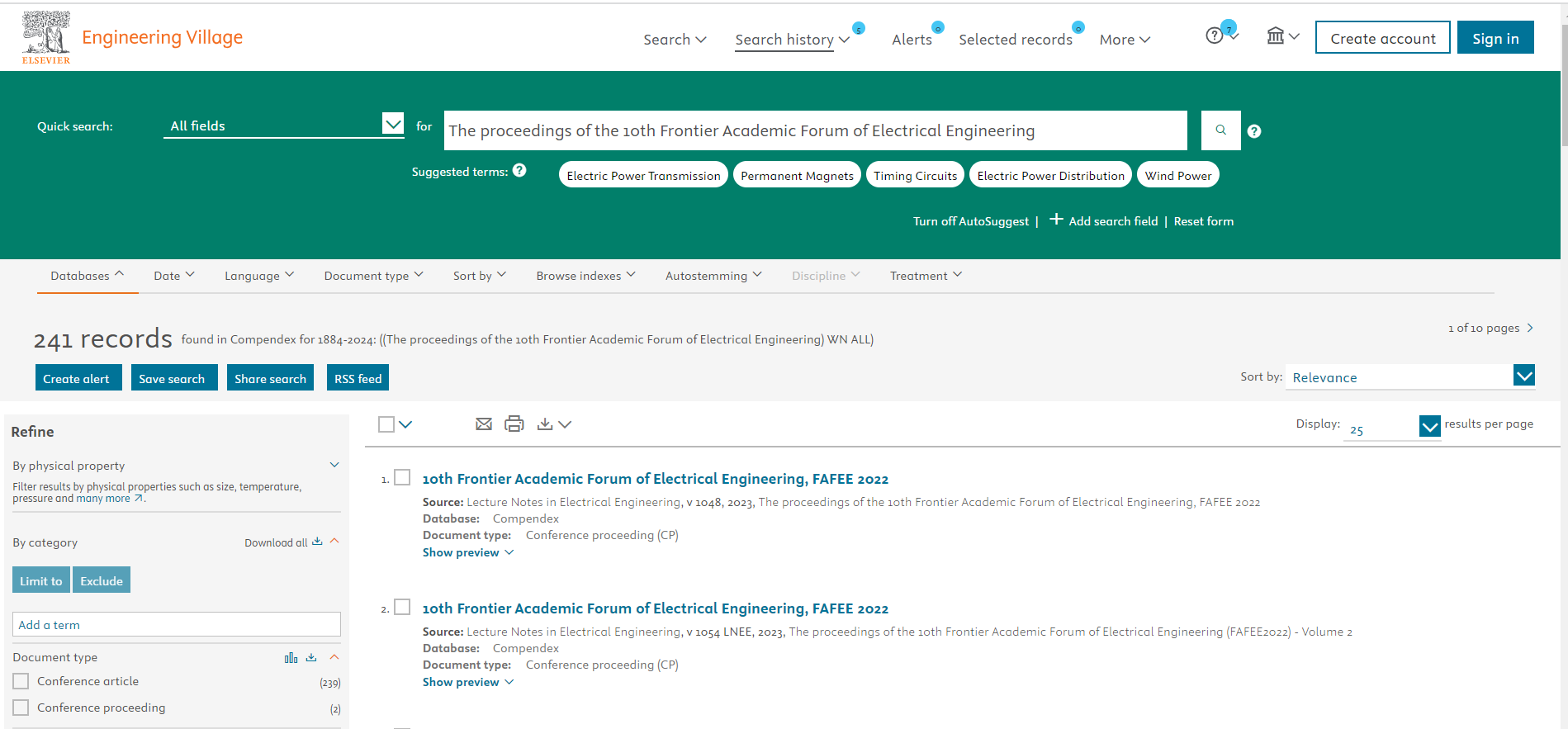The height and width of the screenshot is (729, 1568).
Task: Click RSS feed button
Action: [x=358, y=377]
